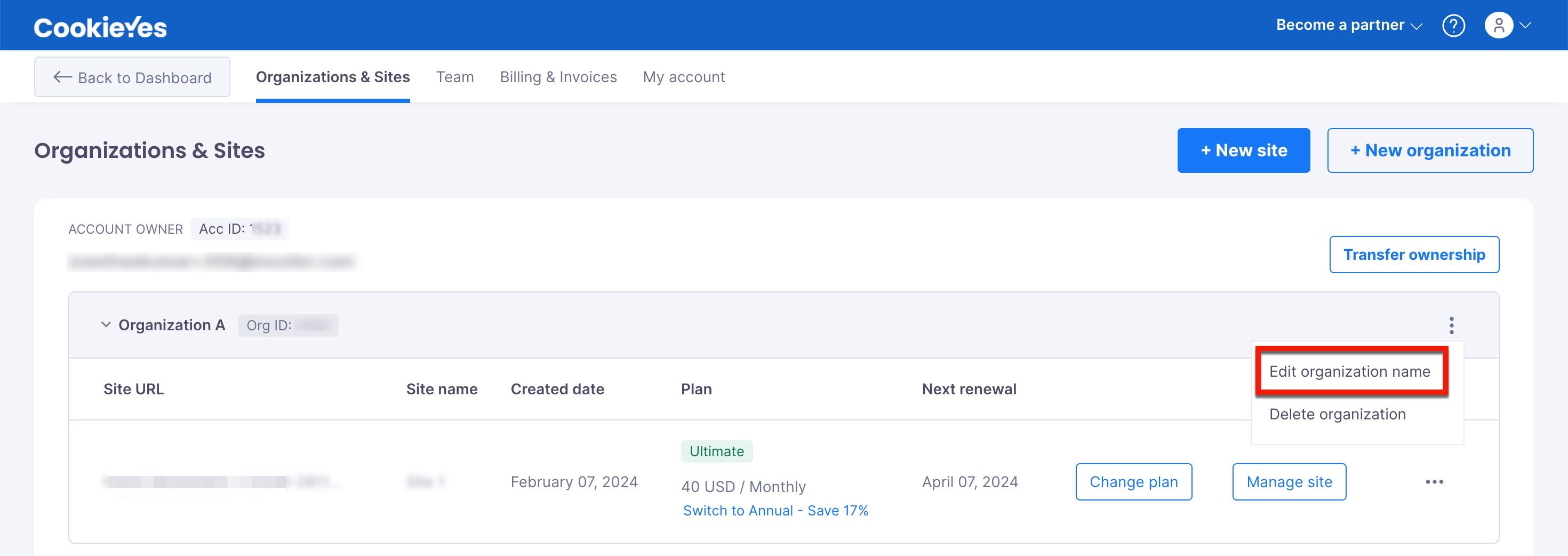The image size is (1568, 556).
Task: Switch to the Team tab
Action: click(455, 77)
